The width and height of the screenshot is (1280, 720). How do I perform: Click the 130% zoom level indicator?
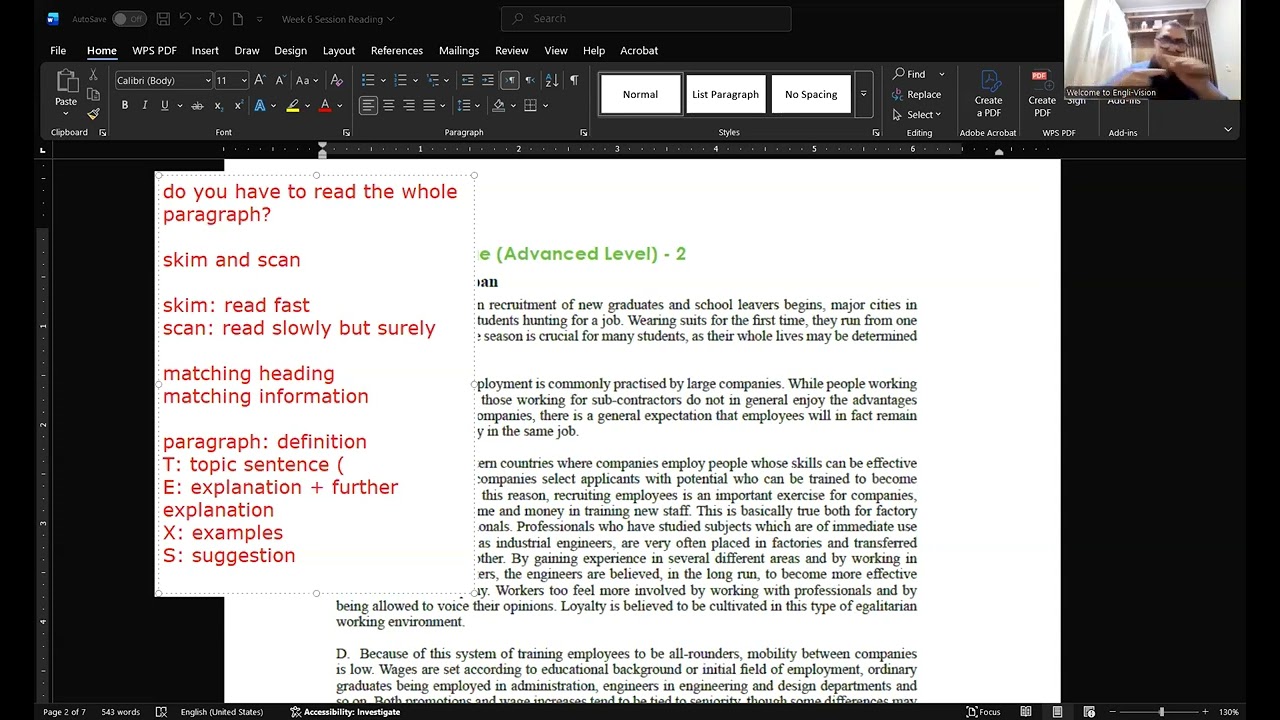pos(1228,712)
